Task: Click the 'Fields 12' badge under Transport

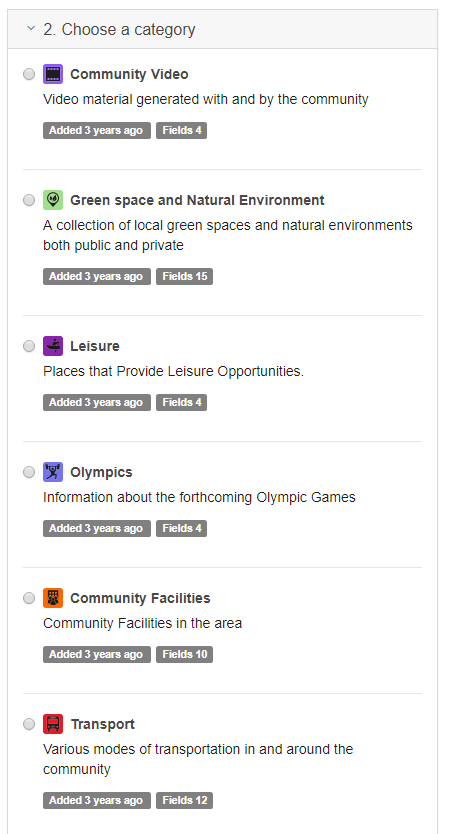Action: 185,800
